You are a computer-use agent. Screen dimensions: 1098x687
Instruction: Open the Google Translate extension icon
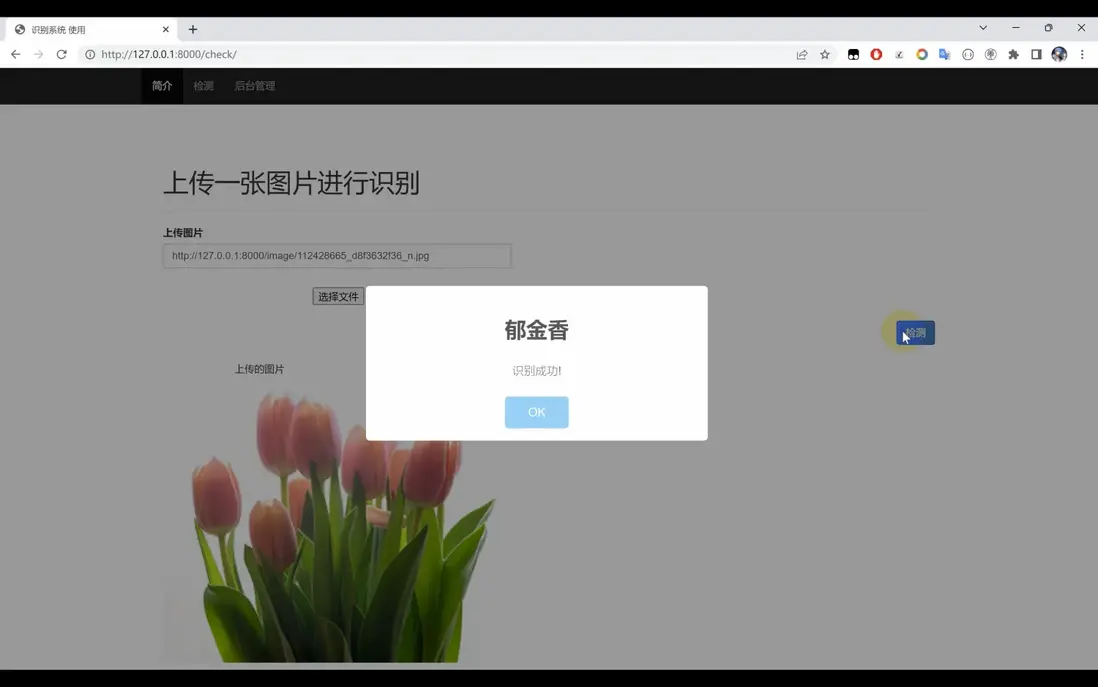(x=944, y=54)
